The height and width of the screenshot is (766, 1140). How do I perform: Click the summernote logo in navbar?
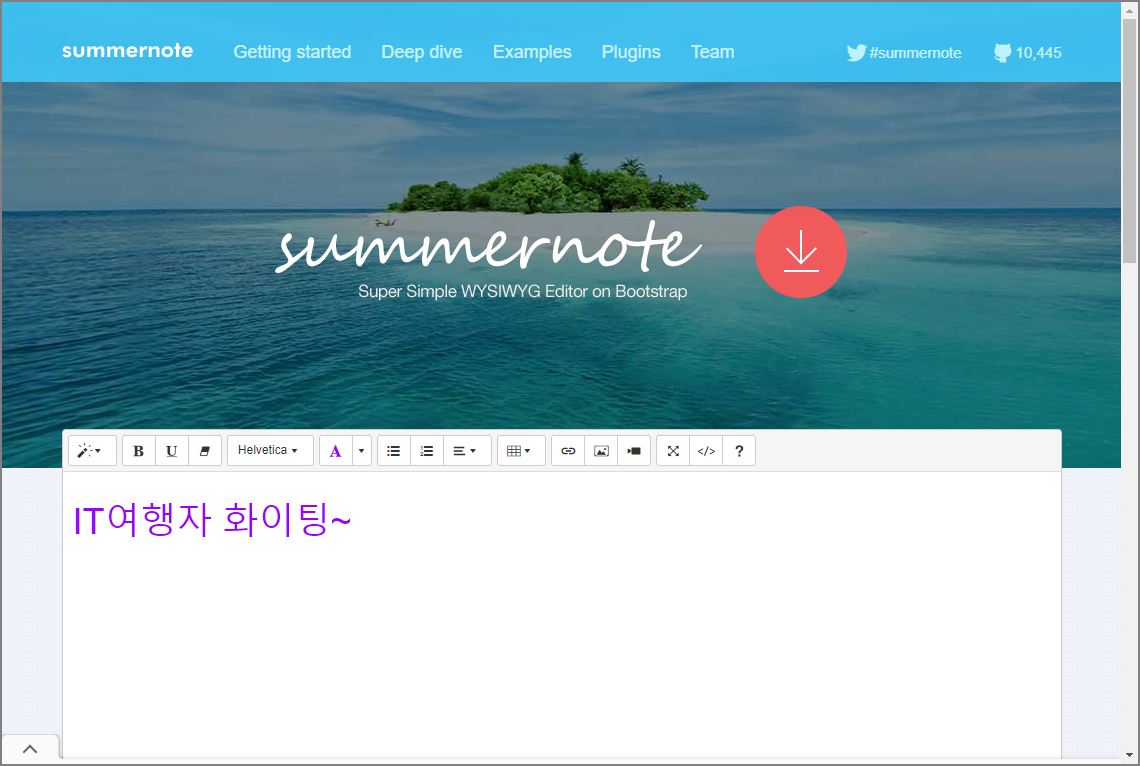pyautogui.click(x=127, y=51)
